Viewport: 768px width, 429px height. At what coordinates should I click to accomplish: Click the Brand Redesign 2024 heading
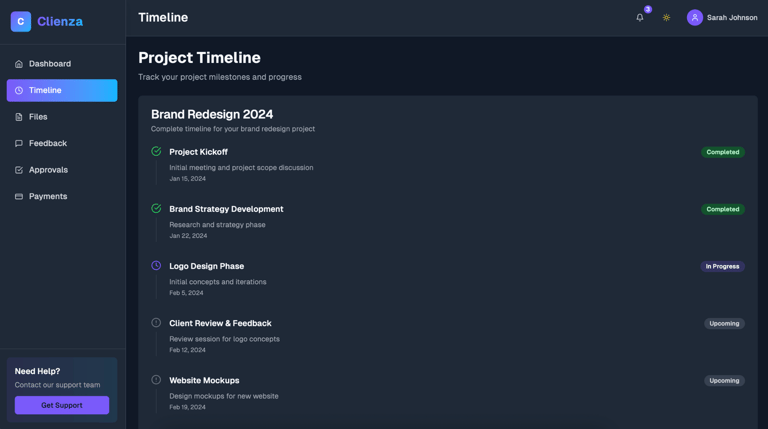click(212, 114)
